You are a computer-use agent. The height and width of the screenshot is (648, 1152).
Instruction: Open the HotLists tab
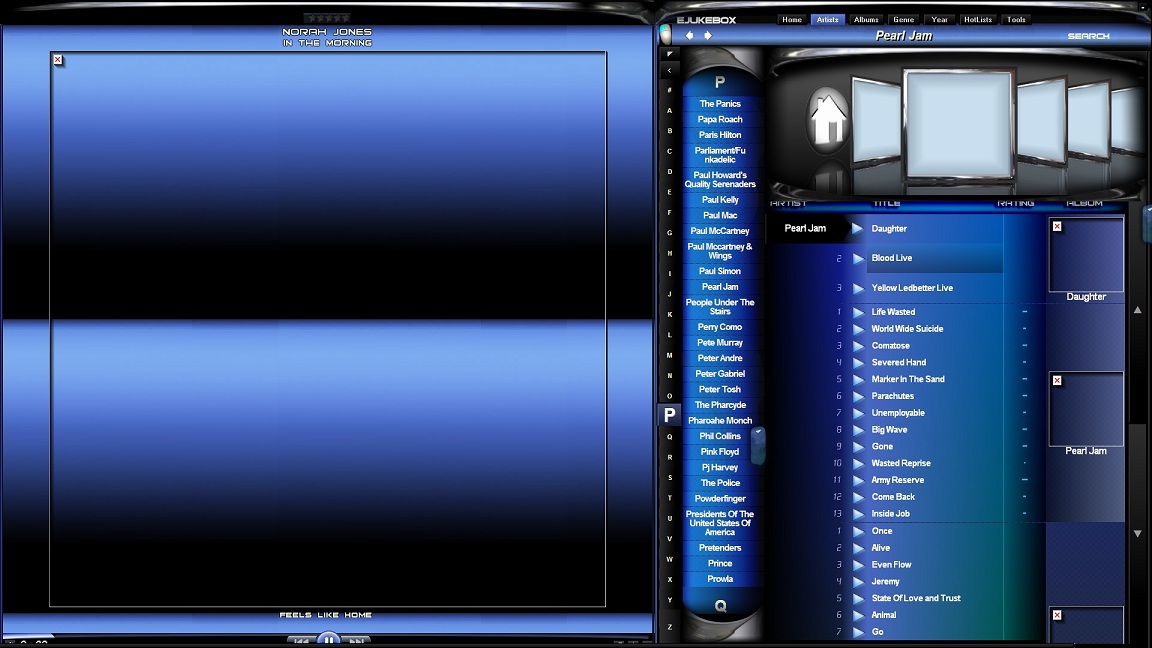pyautogui.click(x=977, y=19)
